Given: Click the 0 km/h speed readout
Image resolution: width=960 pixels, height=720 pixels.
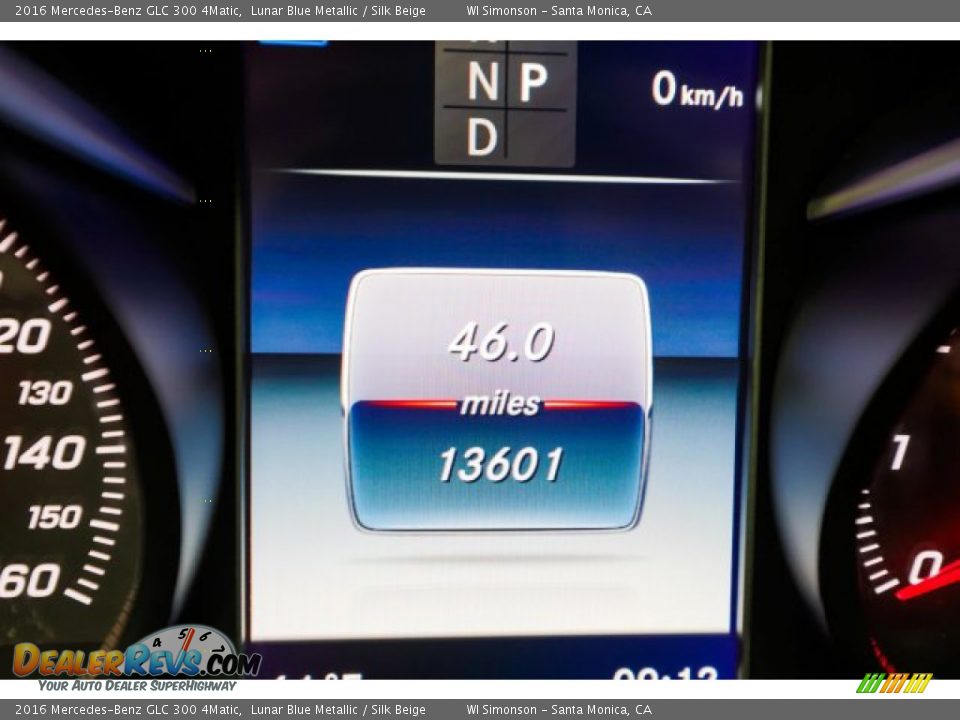Looking at the screenshot, I should pos(696,91).
